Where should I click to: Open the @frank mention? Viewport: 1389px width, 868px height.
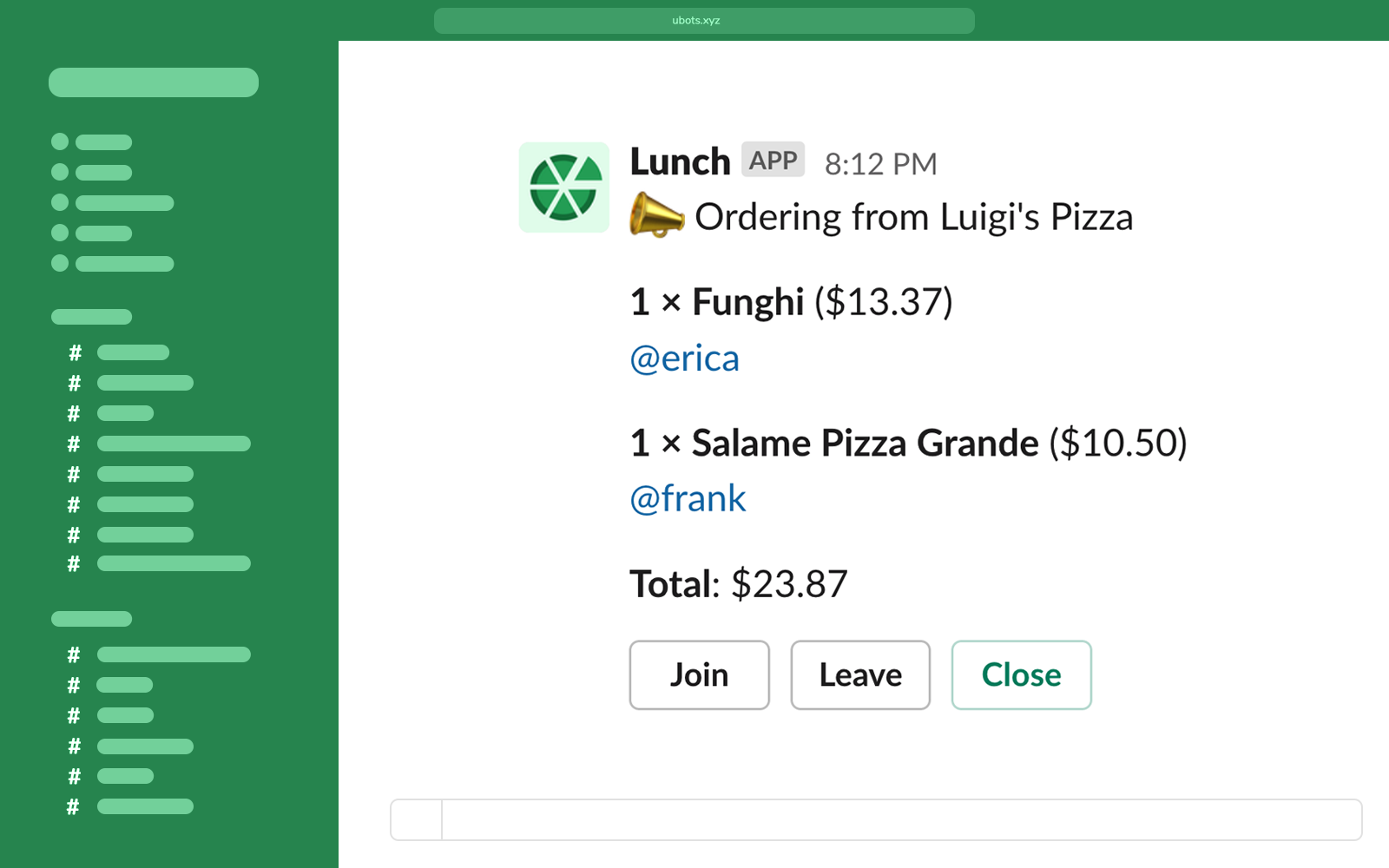click(688, 499)
